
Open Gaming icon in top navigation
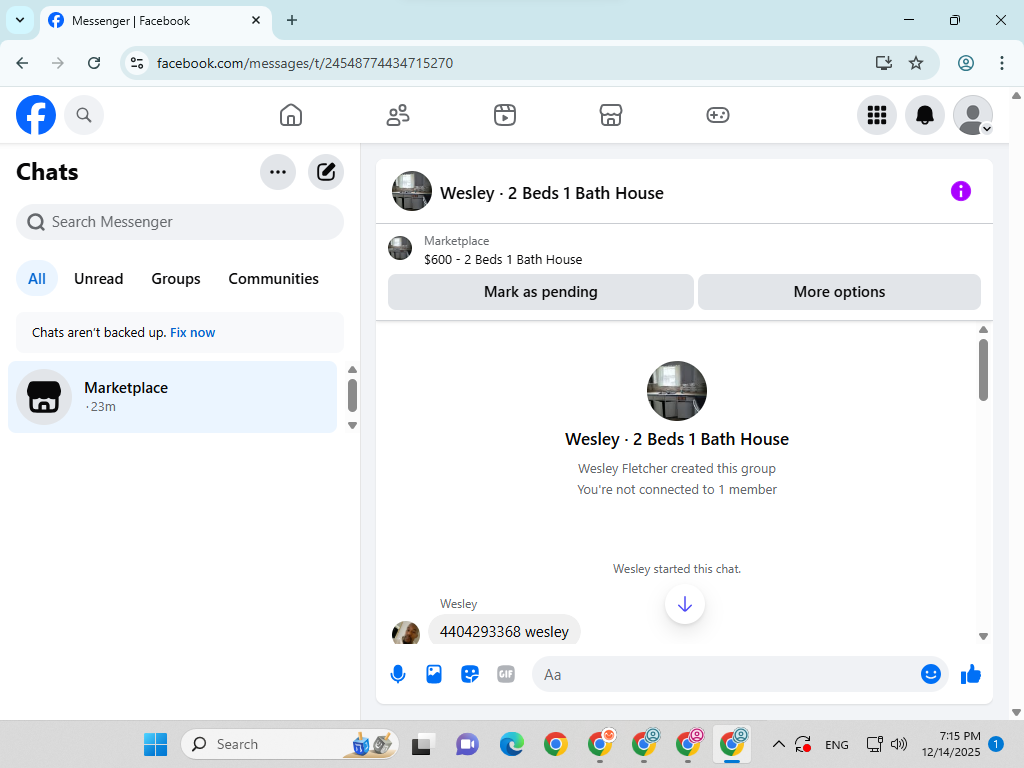718,115
